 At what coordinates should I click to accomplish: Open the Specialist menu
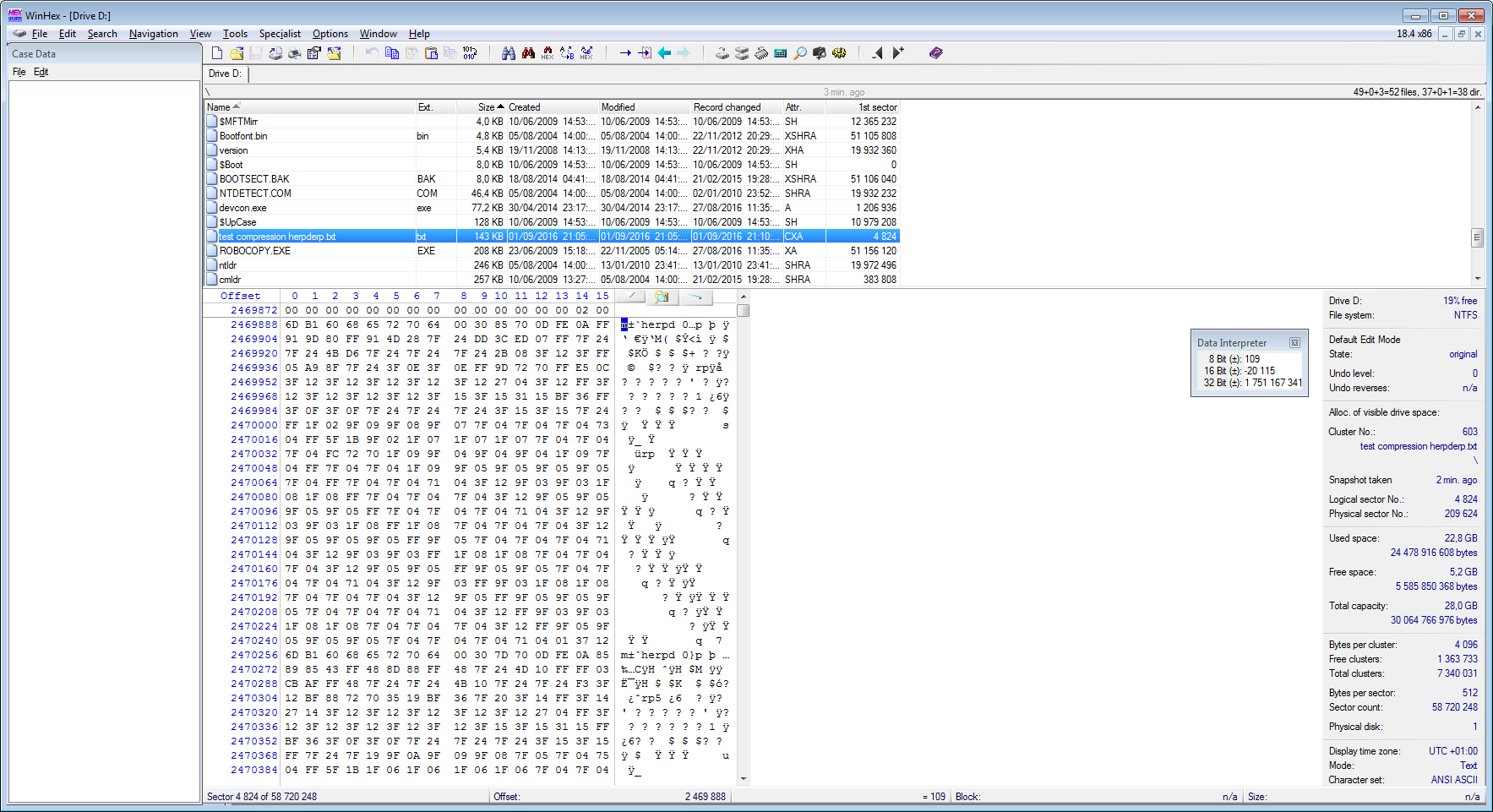(280, 34)
